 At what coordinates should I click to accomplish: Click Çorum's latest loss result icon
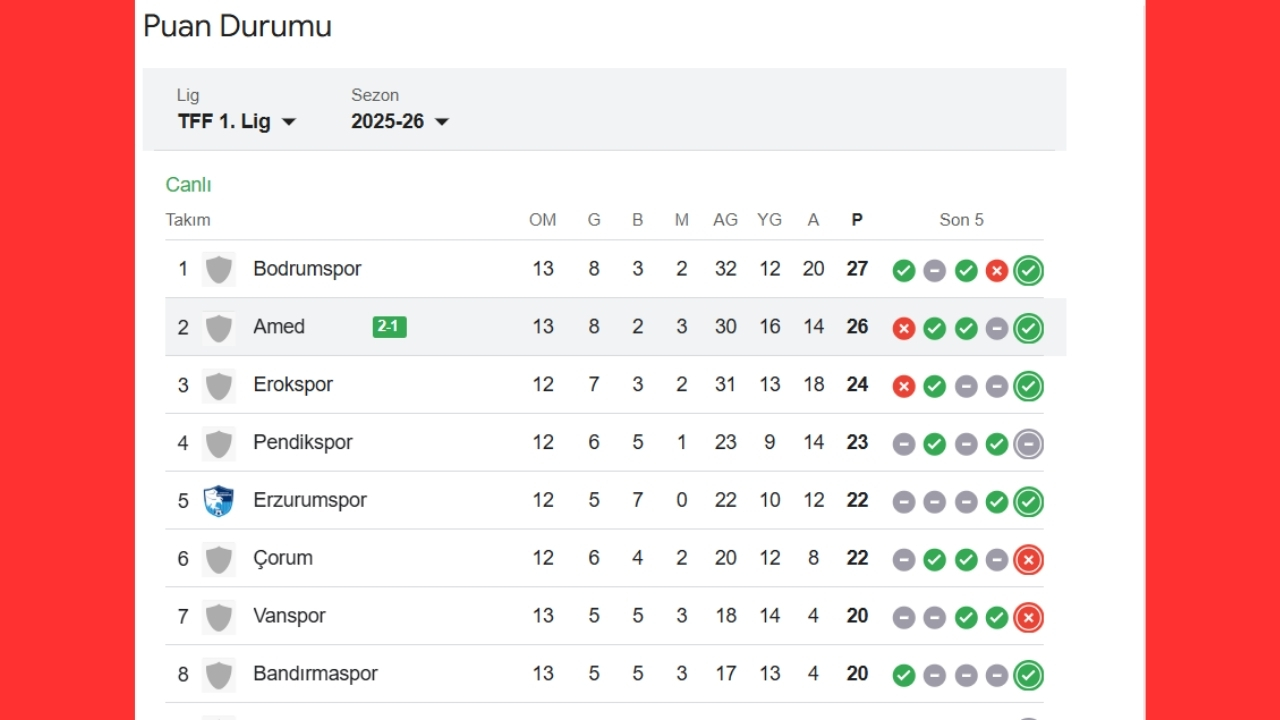pos(1028,559)
